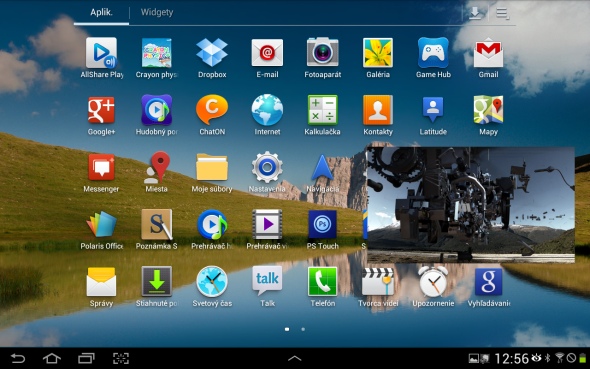Open the Prehrávač videa video player
The image size is (590, 369).
(267, 224)
